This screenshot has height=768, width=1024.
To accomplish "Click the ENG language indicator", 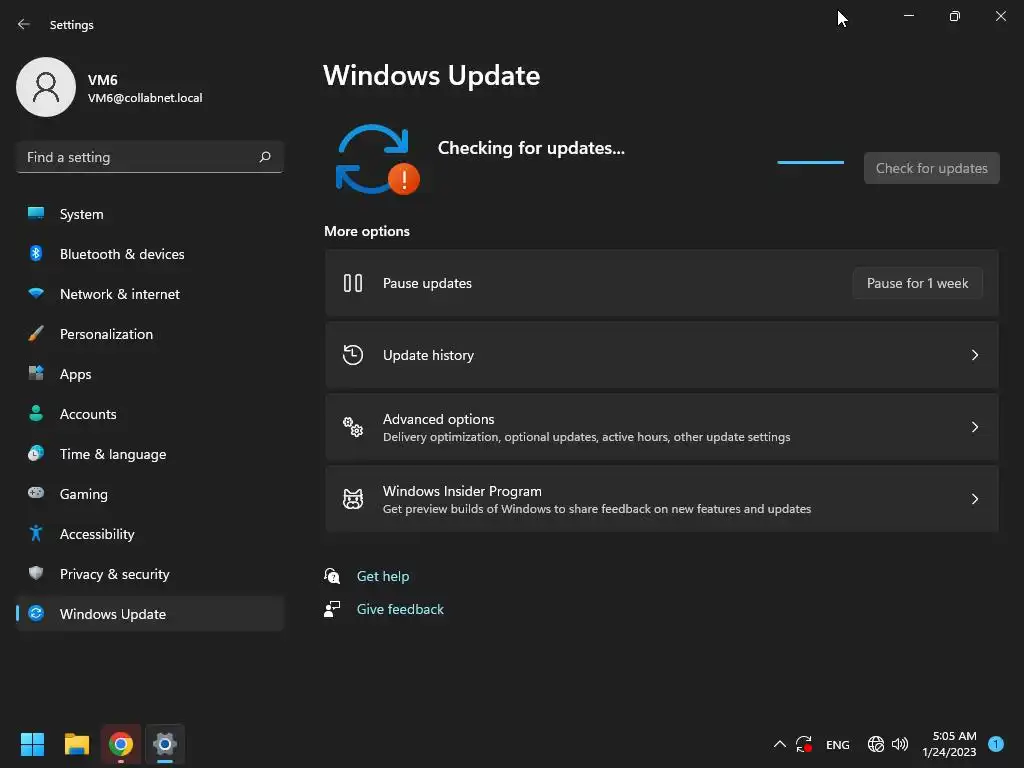I will click(838, 744).
